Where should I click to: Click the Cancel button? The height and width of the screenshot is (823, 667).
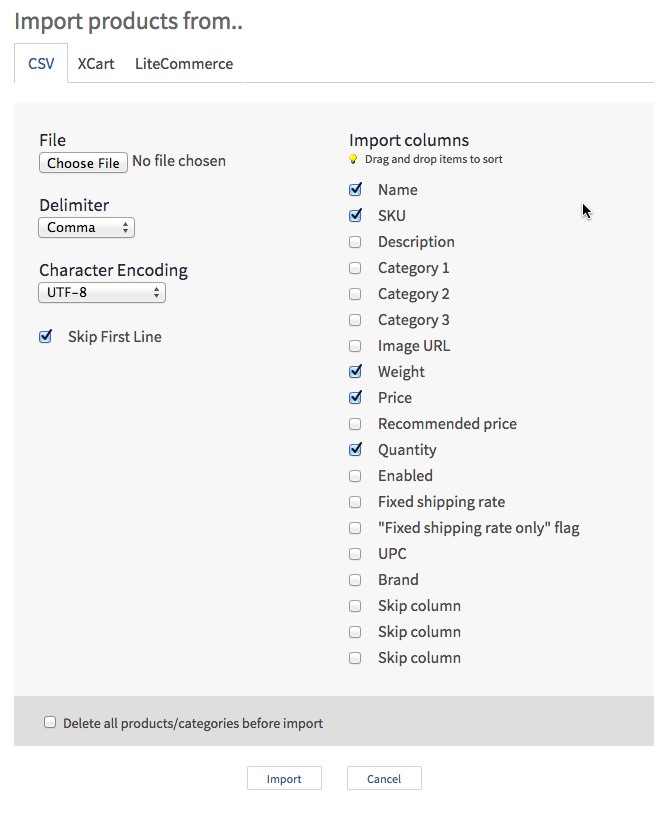[x=384, y=778]
